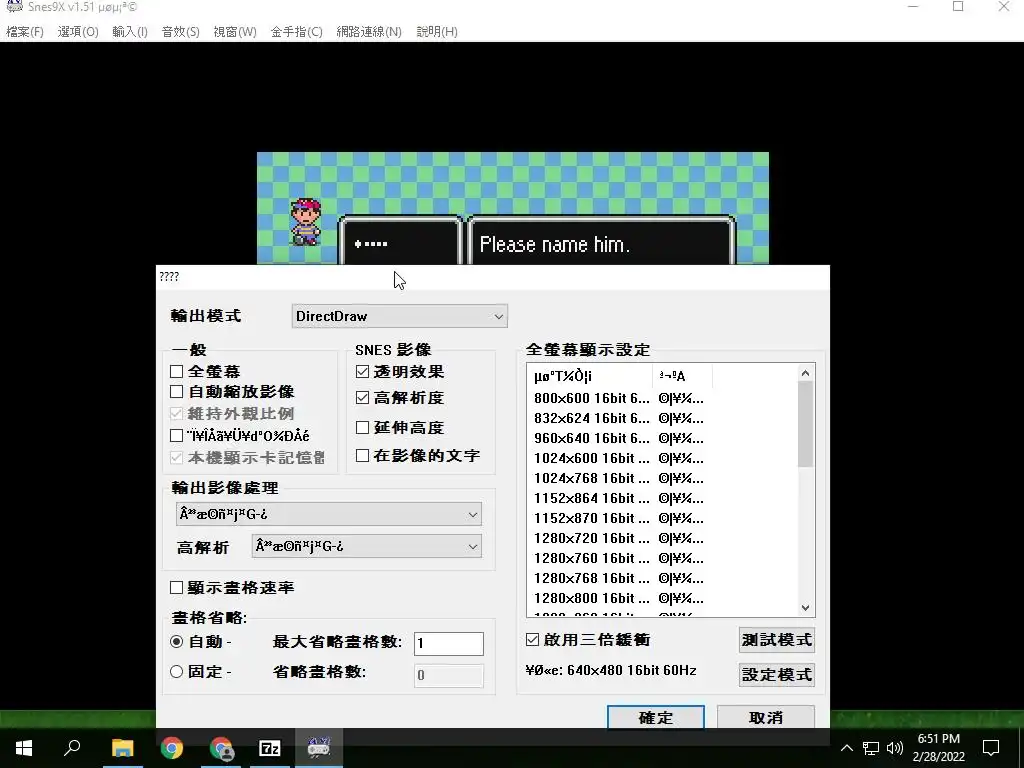Open File Explorer from taskbar
The height and width of the screenshot is (768, 1024).
pos(122,748)
